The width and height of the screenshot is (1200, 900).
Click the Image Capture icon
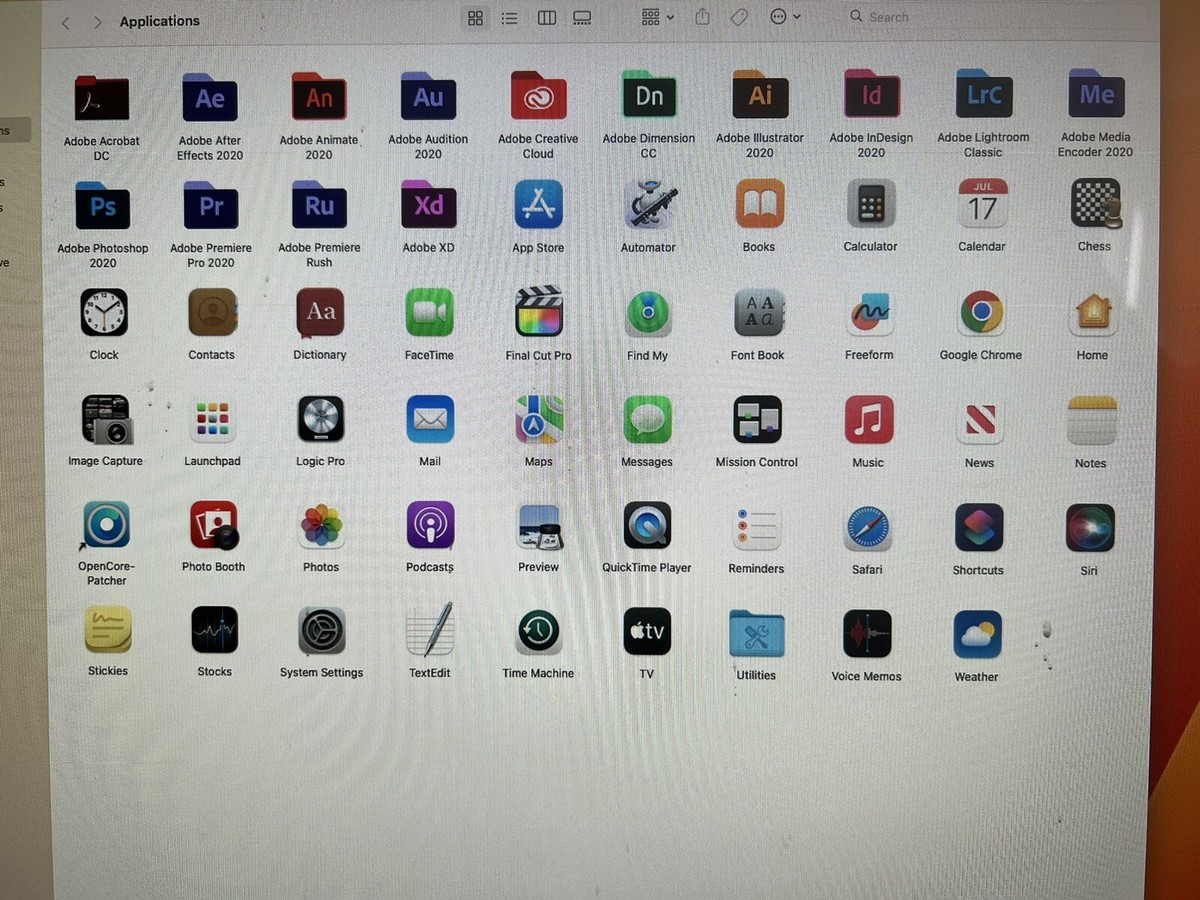click(106, 419)
